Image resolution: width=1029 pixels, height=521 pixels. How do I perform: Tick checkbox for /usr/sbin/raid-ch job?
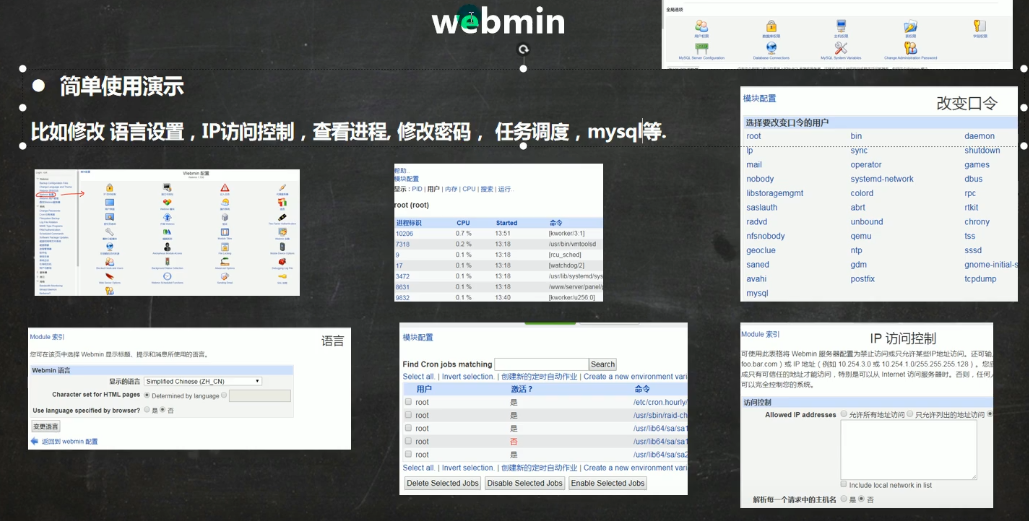[408, 415]
